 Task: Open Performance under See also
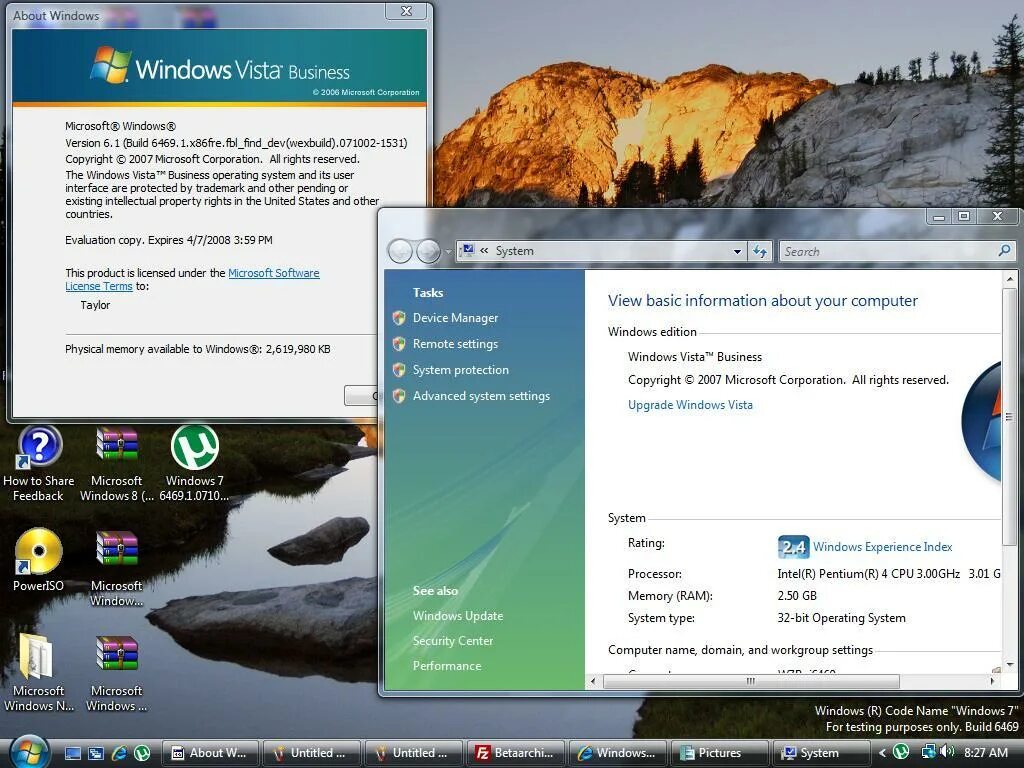coord(447,666)
